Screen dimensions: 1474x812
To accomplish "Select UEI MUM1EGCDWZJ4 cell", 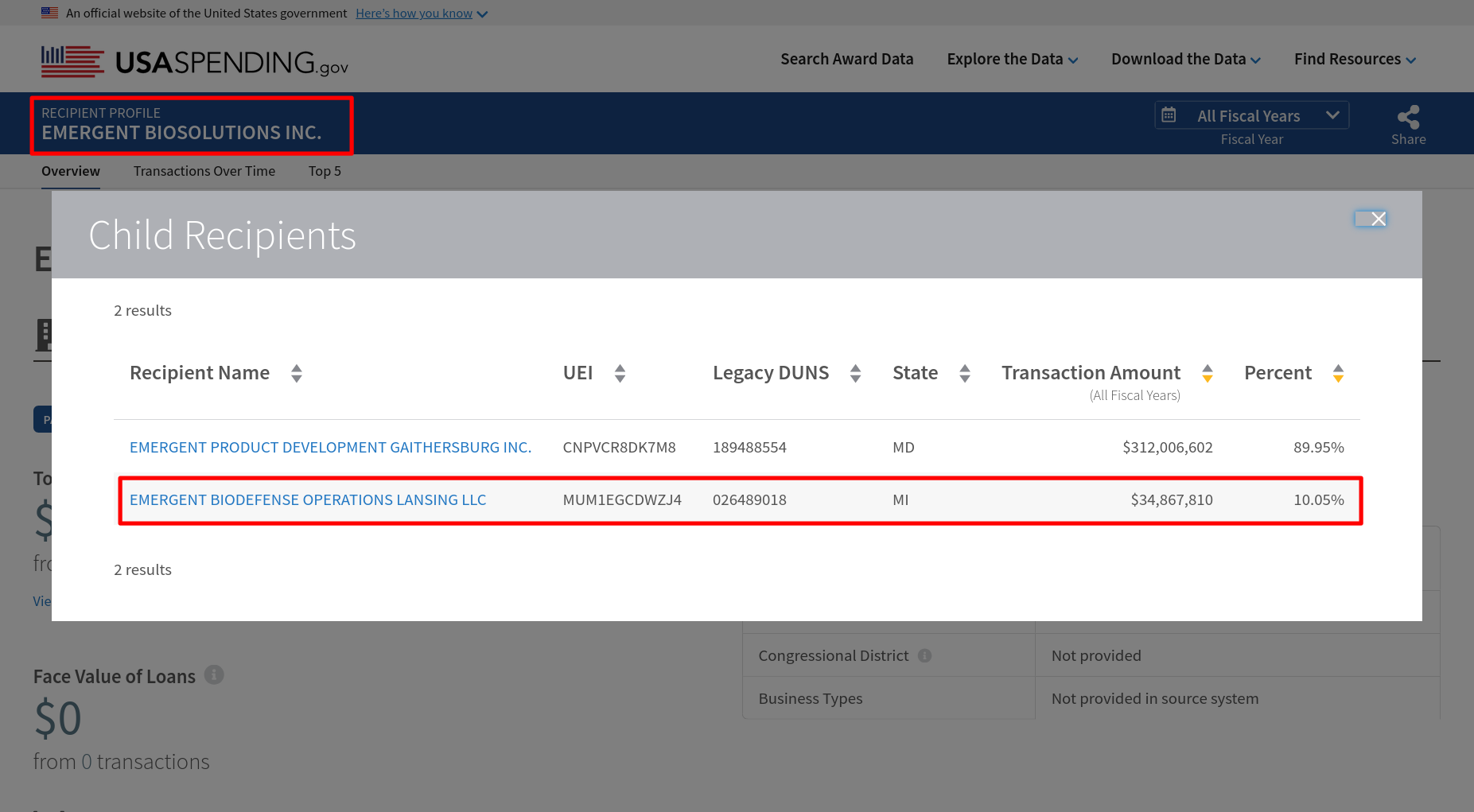I will click(x=622, y=499).
